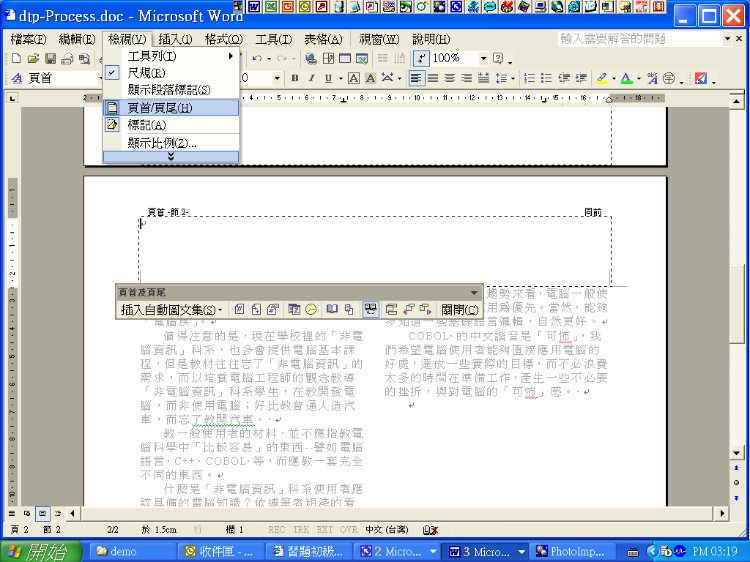Click the New blank document icon

16,59
